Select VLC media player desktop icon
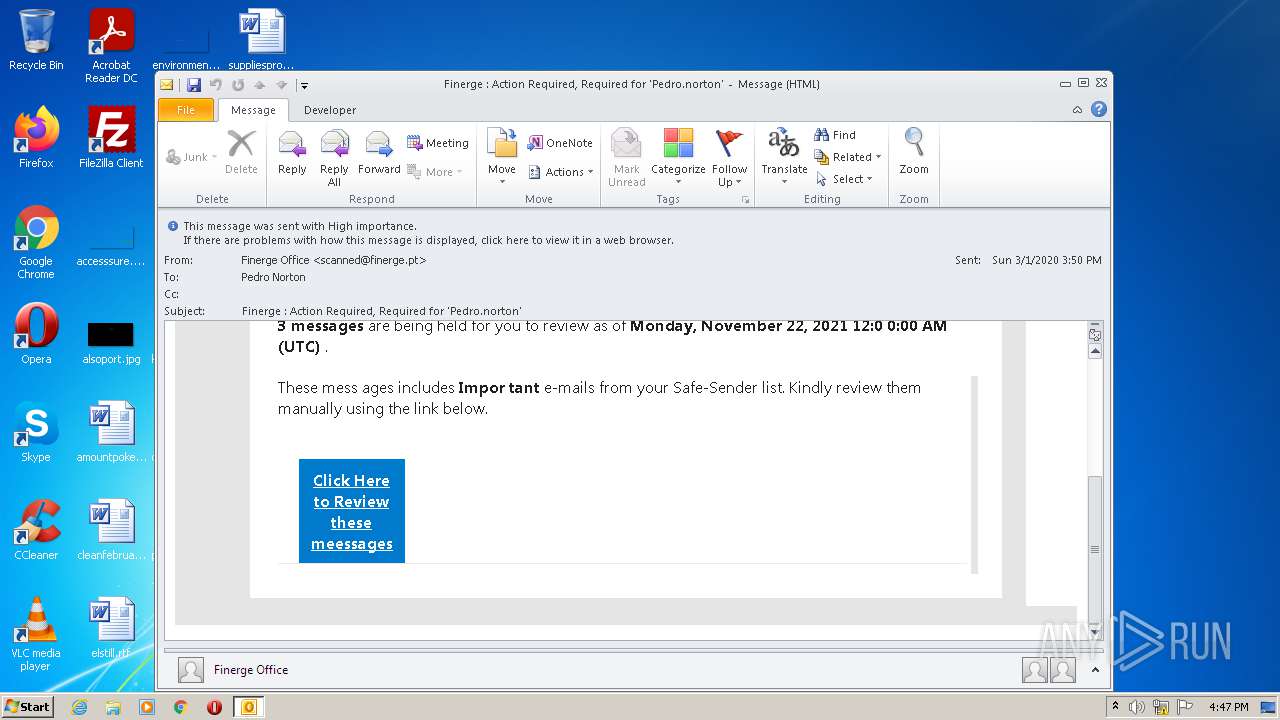The height and width of the screenshot is (720, 1280). tap(36, 634)
